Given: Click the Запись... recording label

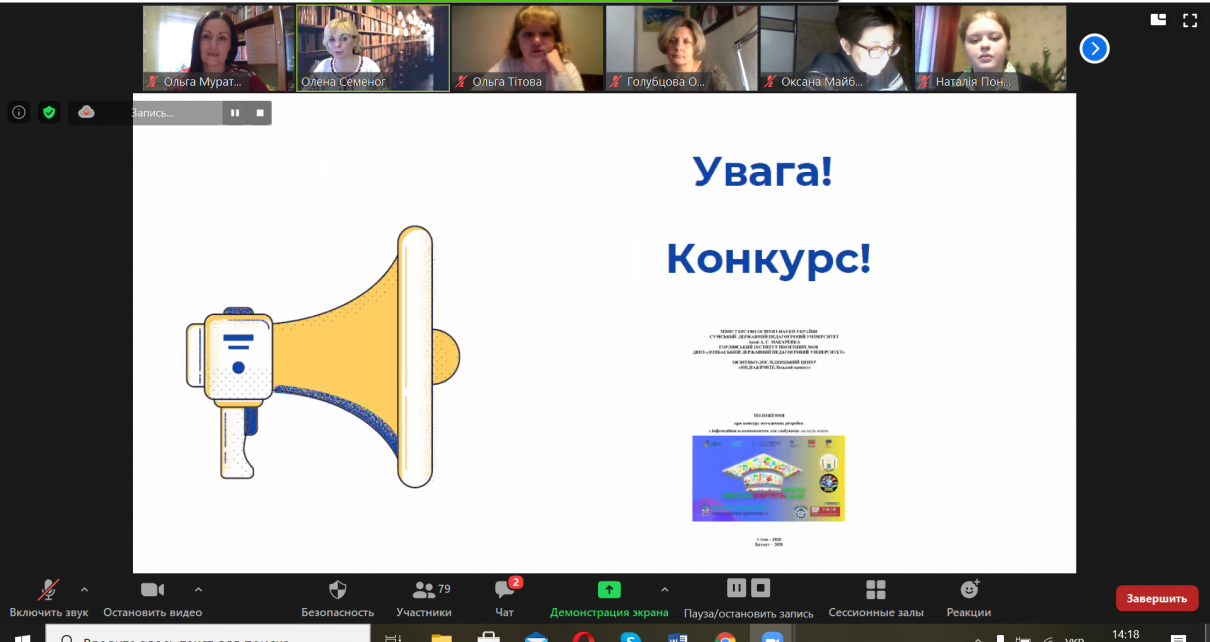Looking at the screenshot, I should [152, 113].
